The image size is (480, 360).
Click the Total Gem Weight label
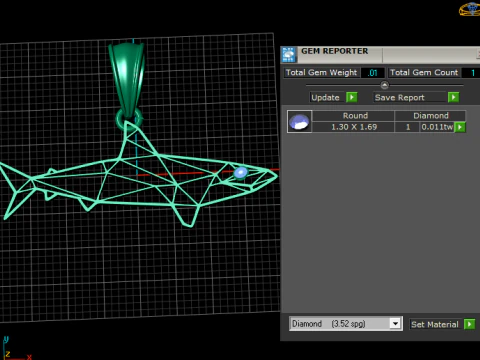click(x=321, y=72)
